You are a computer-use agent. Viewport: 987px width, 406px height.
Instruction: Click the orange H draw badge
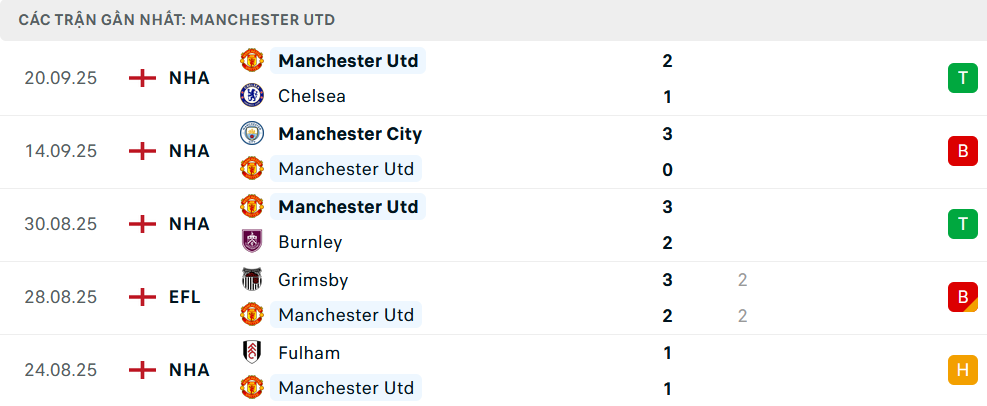point(962,370)
